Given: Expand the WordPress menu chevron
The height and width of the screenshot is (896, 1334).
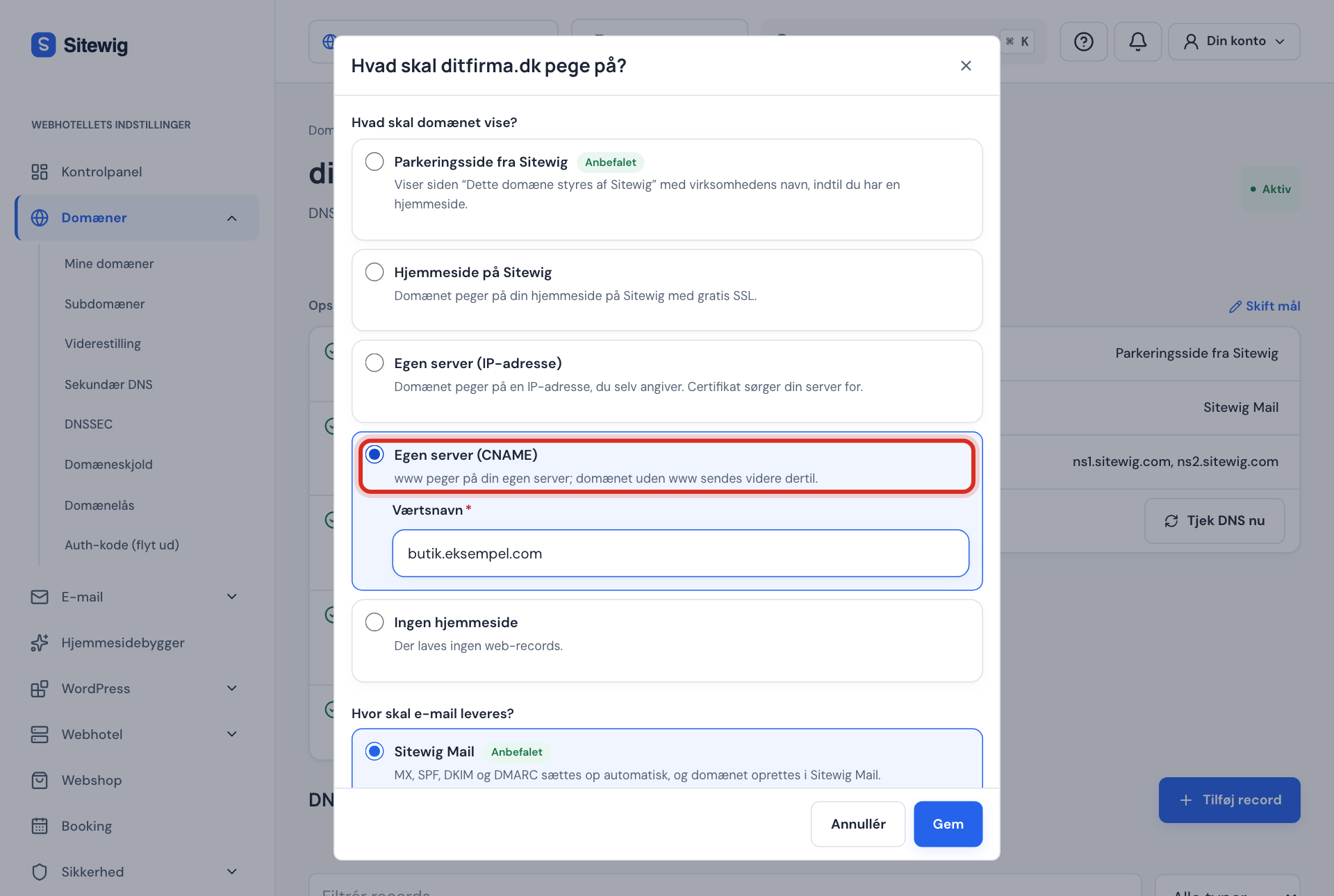Looking at the screenshot, I should tap(232, 688).
